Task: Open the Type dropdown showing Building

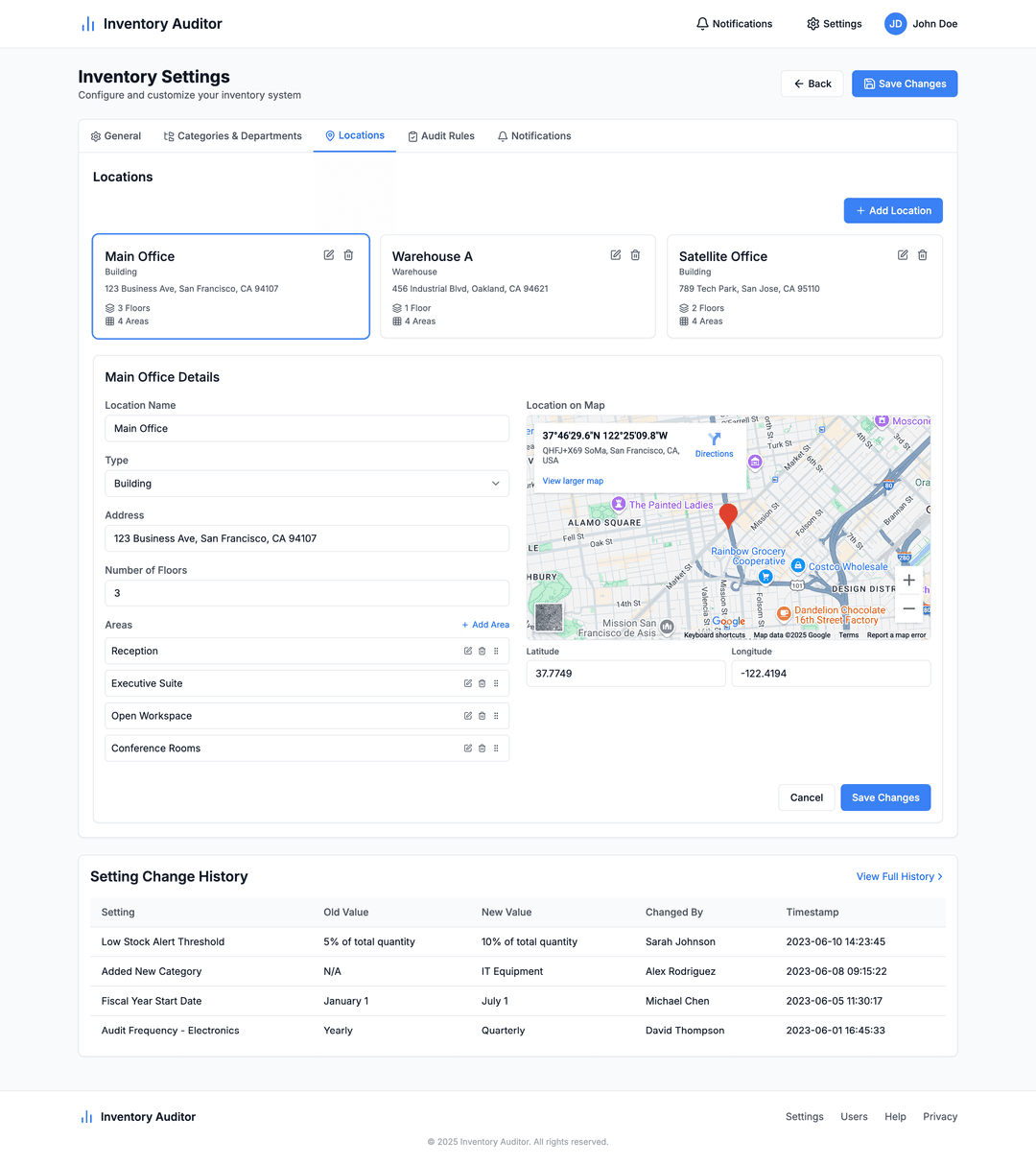Action: click(x=306, y=483)
